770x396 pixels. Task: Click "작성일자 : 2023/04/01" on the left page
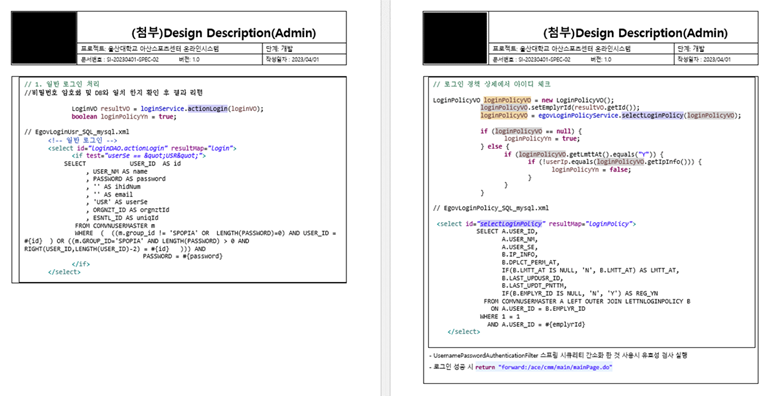[292, 59]
